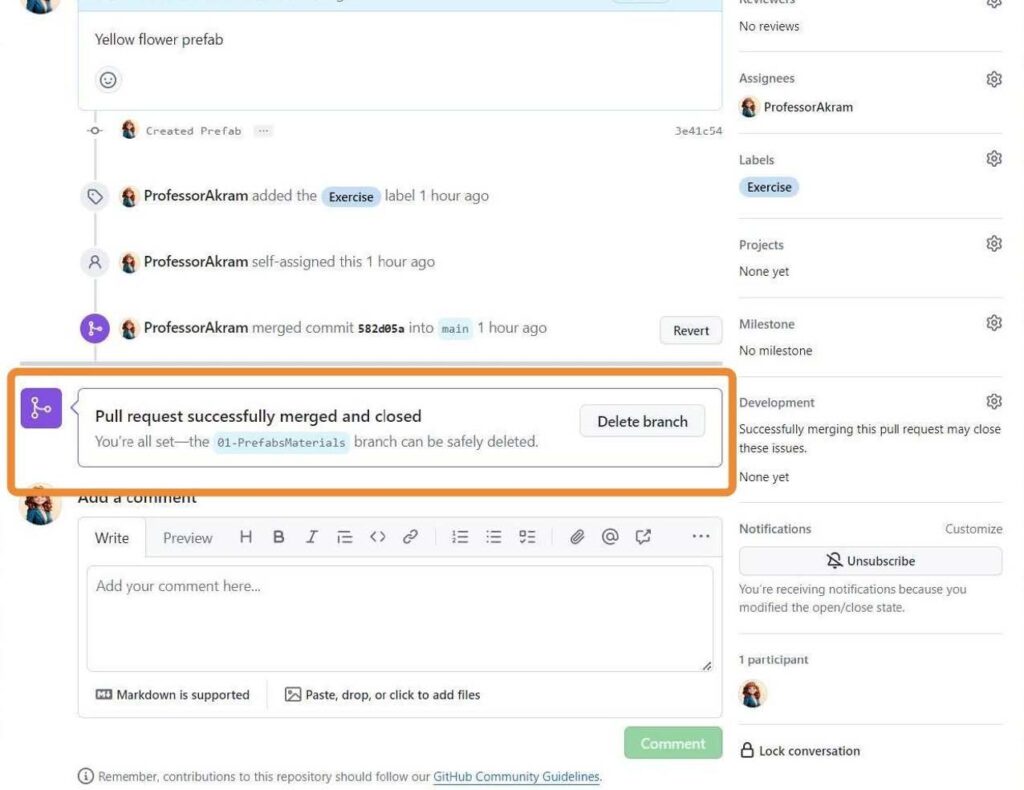This screenshot has height=790, width=1024.
Task: Click Customize notifications
Action: [973, 529]
